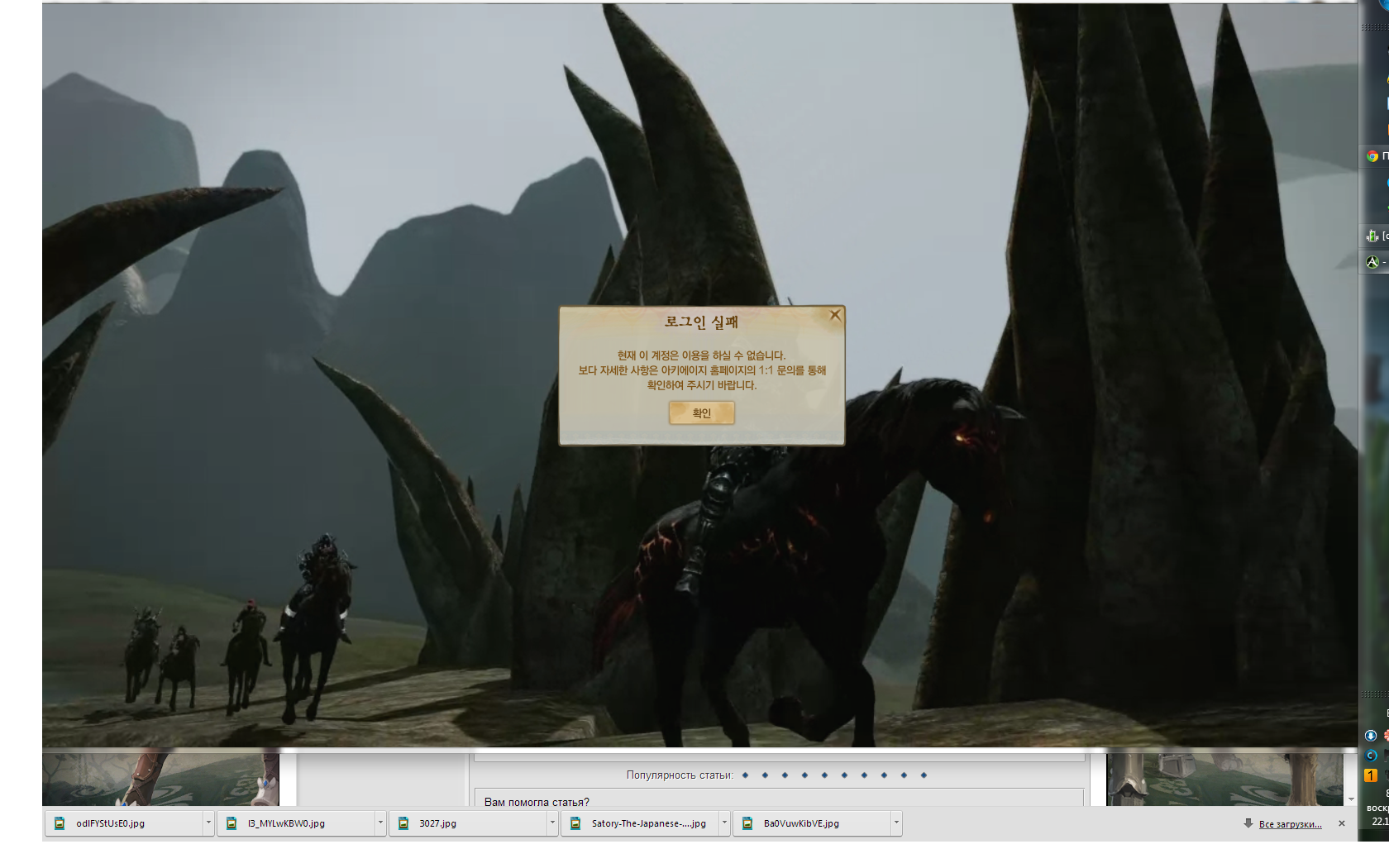Close the 로그인 실패 dialog with the X

point(835,315)
